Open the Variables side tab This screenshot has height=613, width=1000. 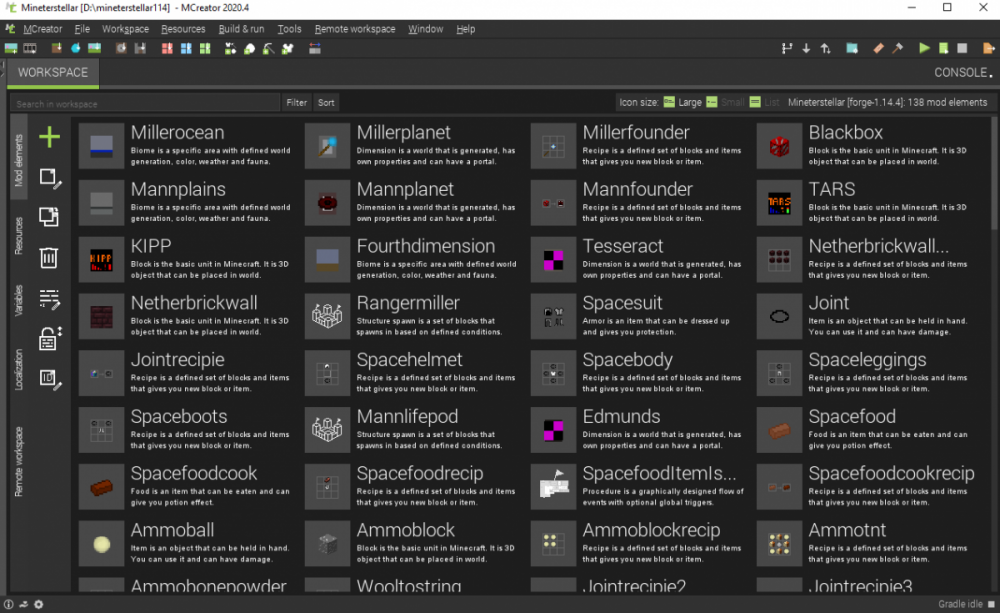click(x=18, y=300)
